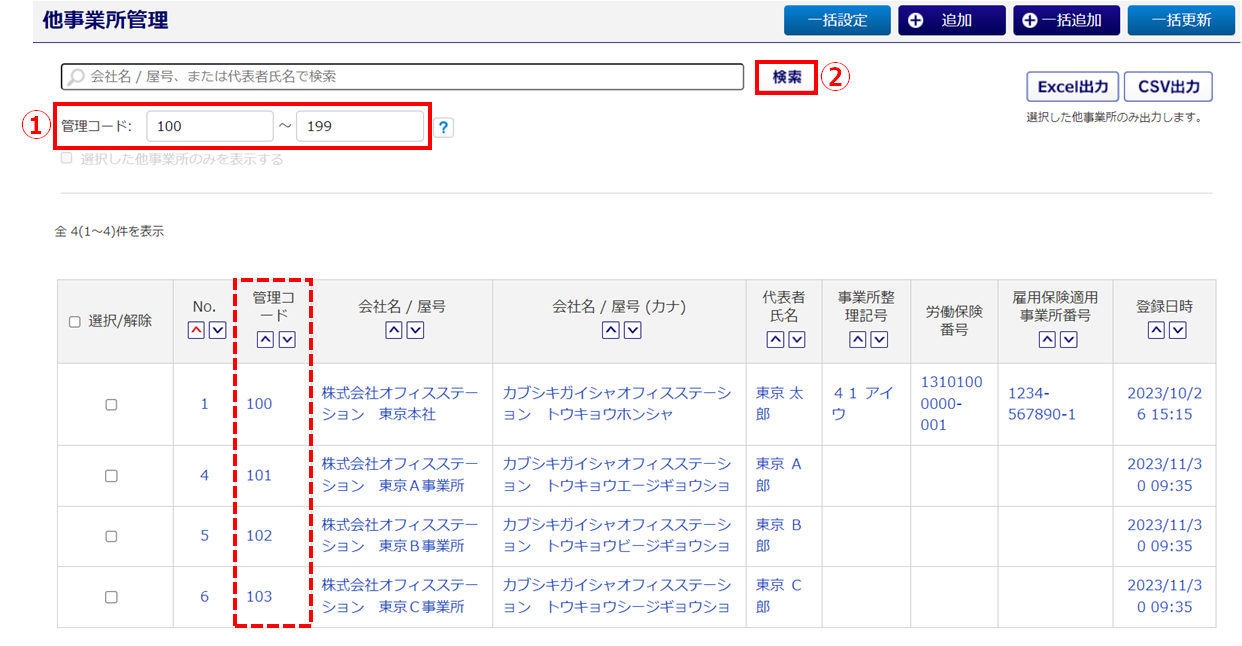Sort 会社名 / 屋号 (カナ) column ascending
Viewport: 1242px width, 646px height.
tap(610, 331)
